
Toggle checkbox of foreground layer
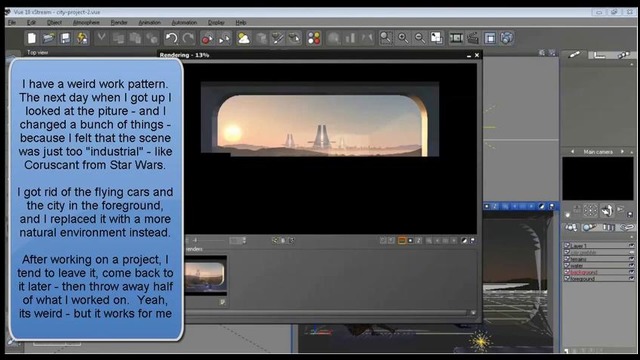[x=567, y=278]
